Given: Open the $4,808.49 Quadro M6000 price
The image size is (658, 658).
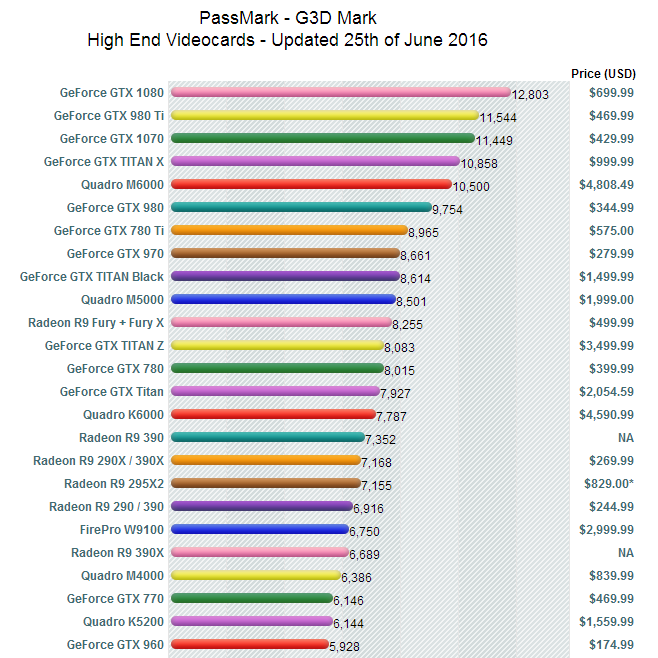Looking at the screenshot, I should point(606,185).
